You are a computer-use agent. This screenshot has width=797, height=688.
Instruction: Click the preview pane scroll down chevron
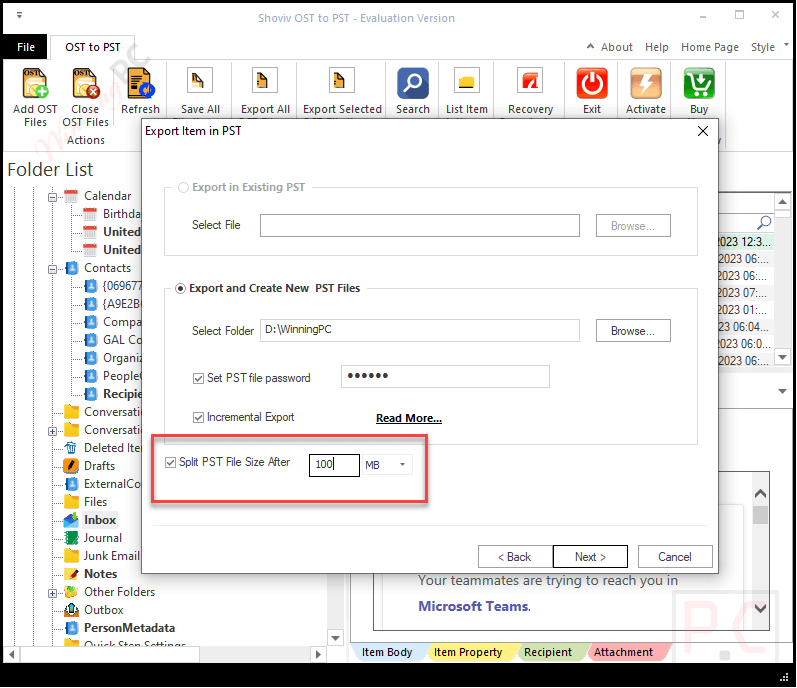tap(760, 608)
